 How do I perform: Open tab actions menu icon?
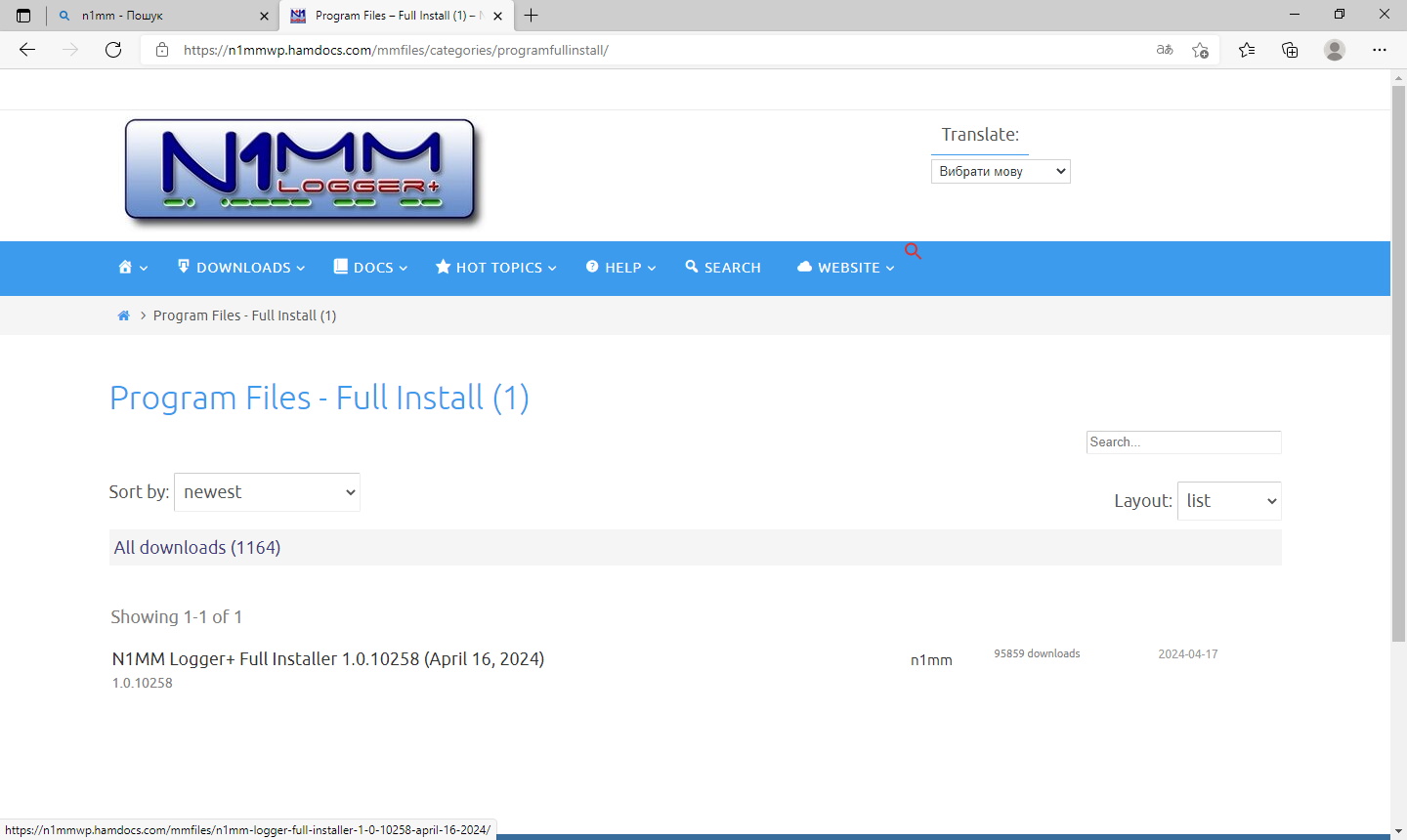pos(23,16)
